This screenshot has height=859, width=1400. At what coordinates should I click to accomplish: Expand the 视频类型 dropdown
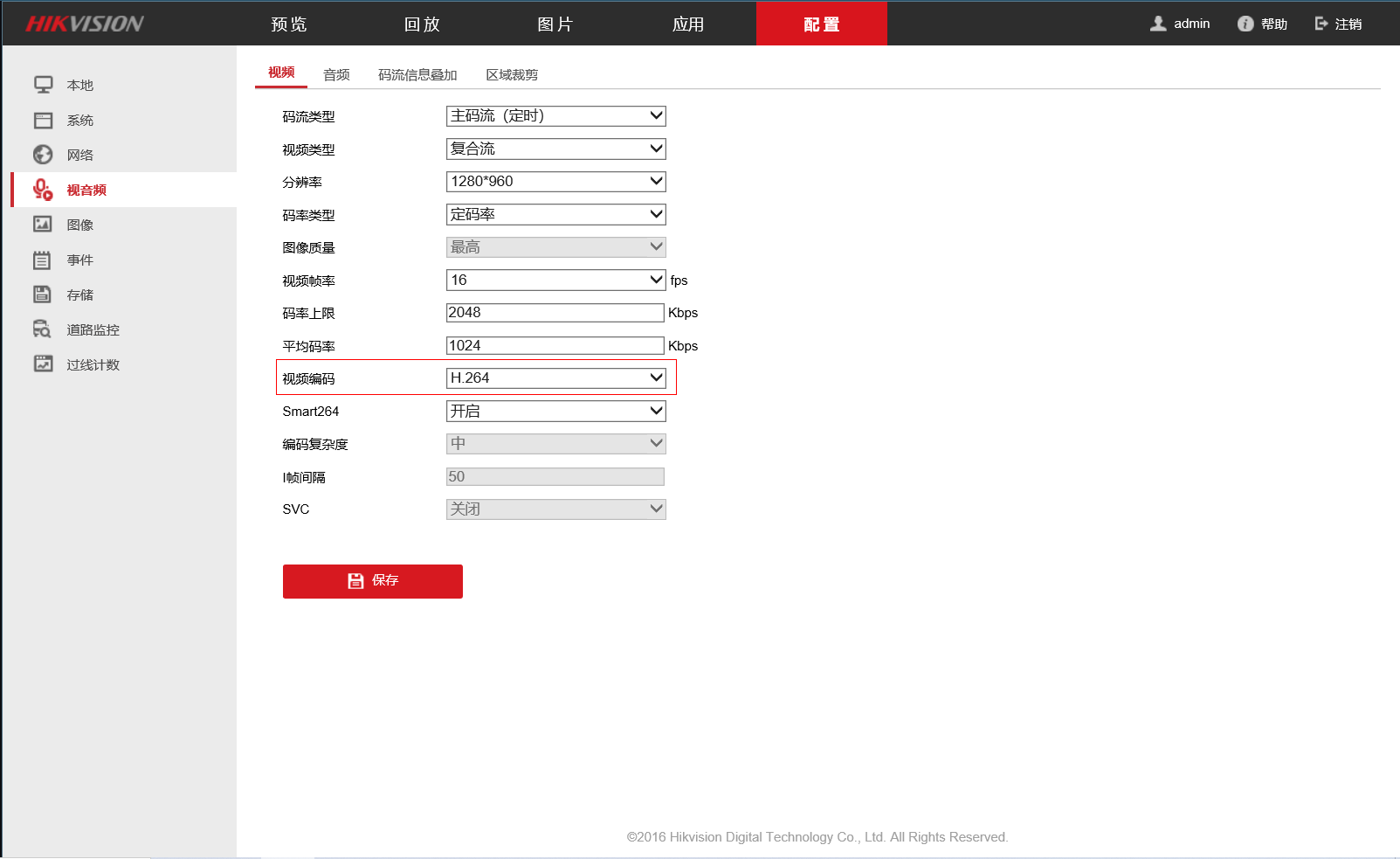point(556,149)
